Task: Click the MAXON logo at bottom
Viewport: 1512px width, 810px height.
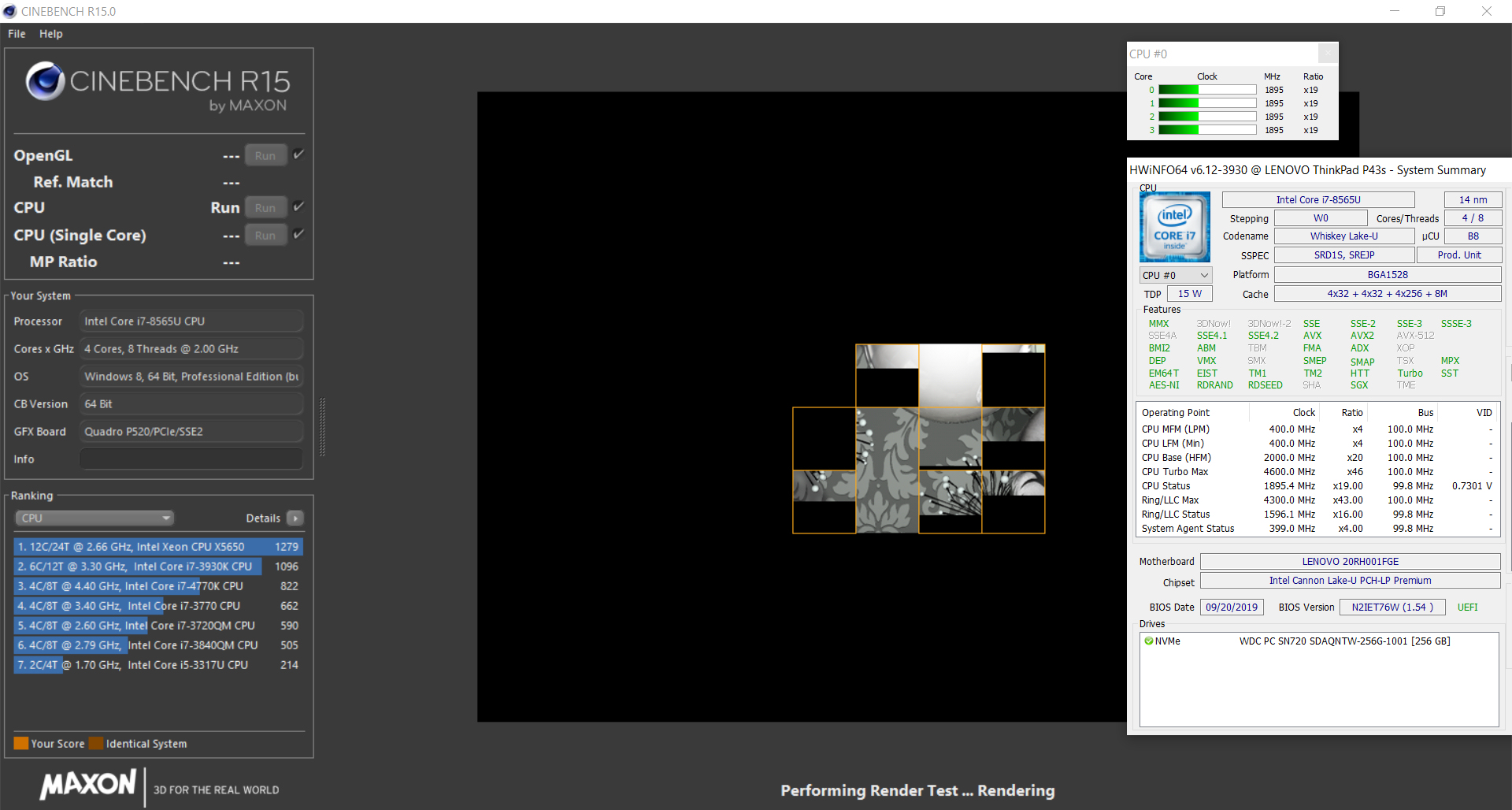Action: coord(89,784)
